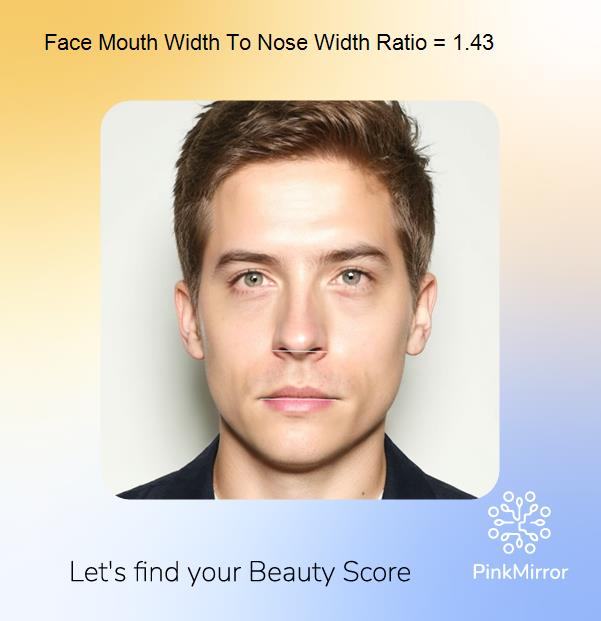Screen dimensions: 601x621
Task: Click the forehead area of the portrait
Action: 301,210
